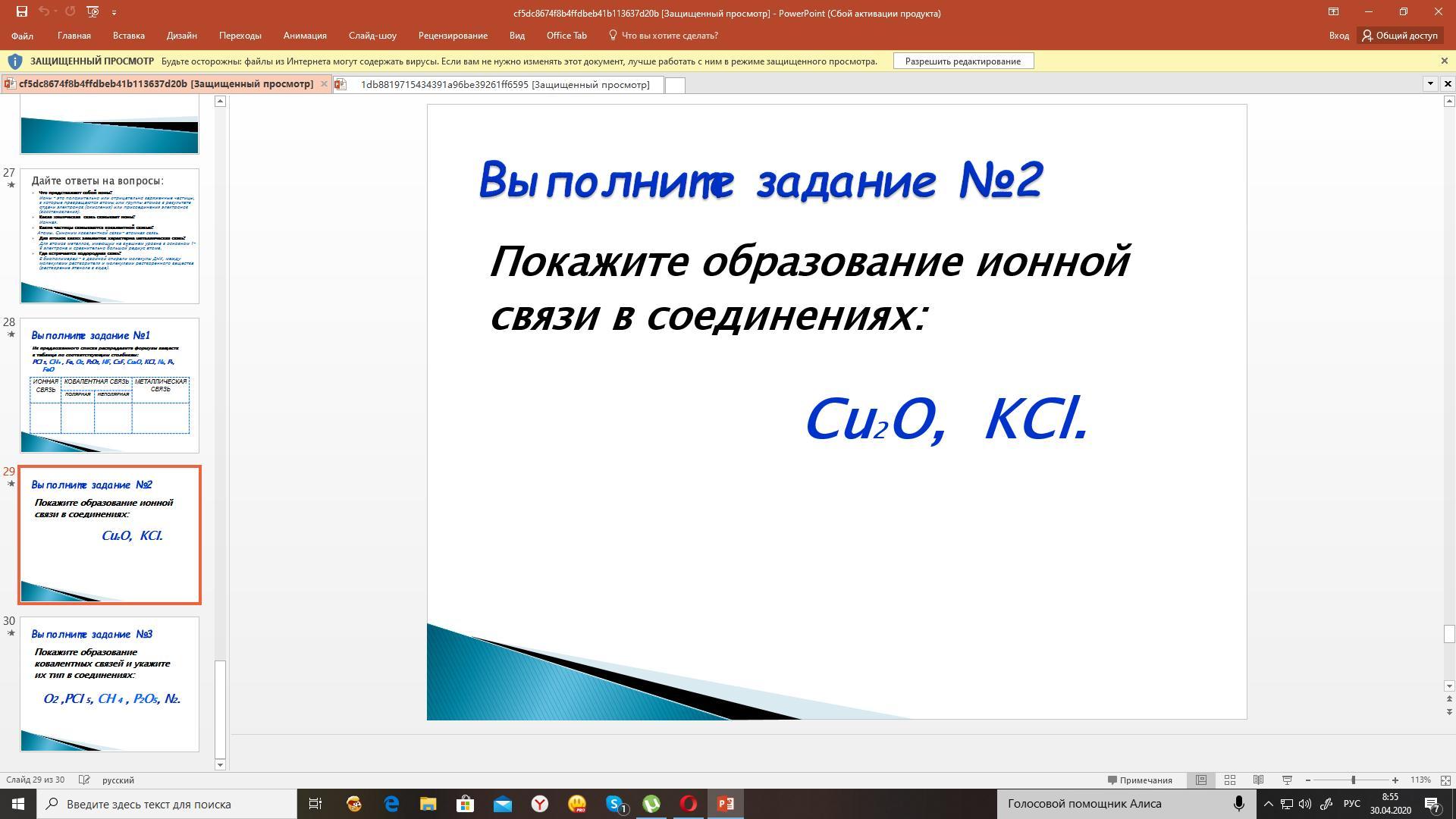
Task: Close the protected view warning bar
Action: (1444, 61)
